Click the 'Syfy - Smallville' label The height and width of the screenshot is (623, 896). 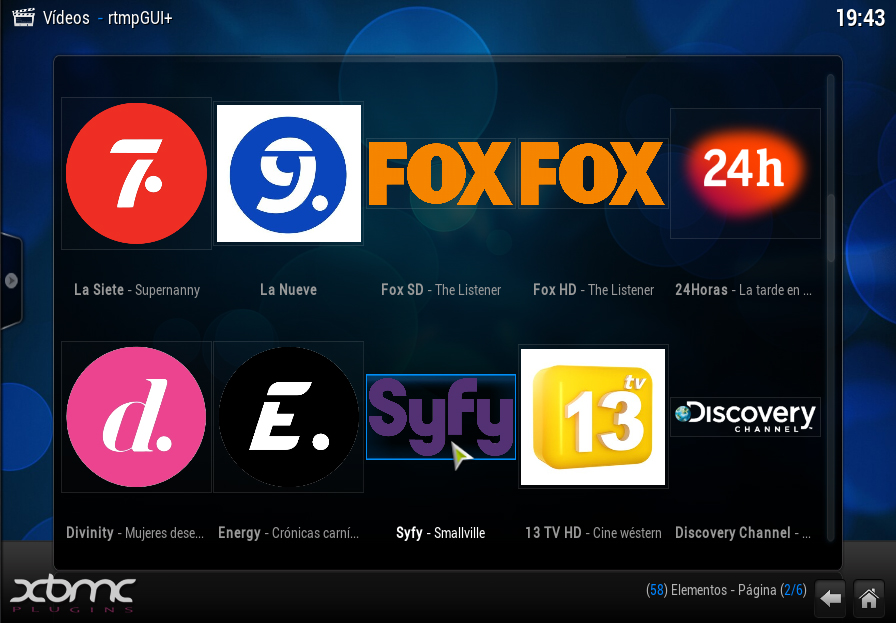point(441,533)
